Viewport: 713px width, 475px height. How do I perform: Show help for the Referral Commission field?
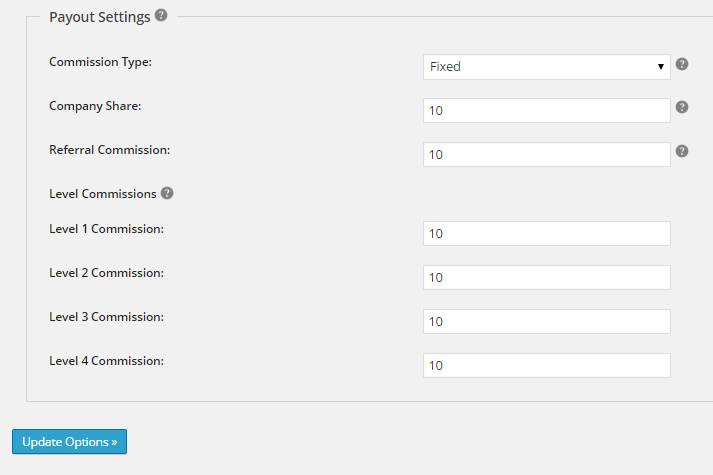tap(682, 151)
